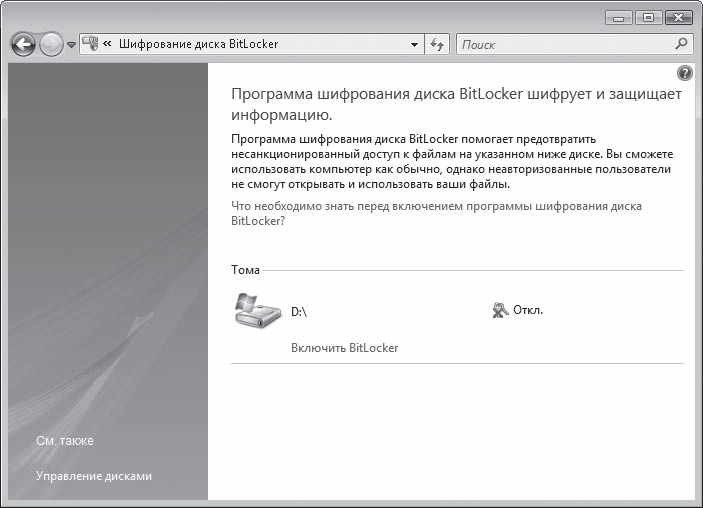Open the recent pages dropdown arrow
Screen dimensions: 703x508
tap(71, 45)
